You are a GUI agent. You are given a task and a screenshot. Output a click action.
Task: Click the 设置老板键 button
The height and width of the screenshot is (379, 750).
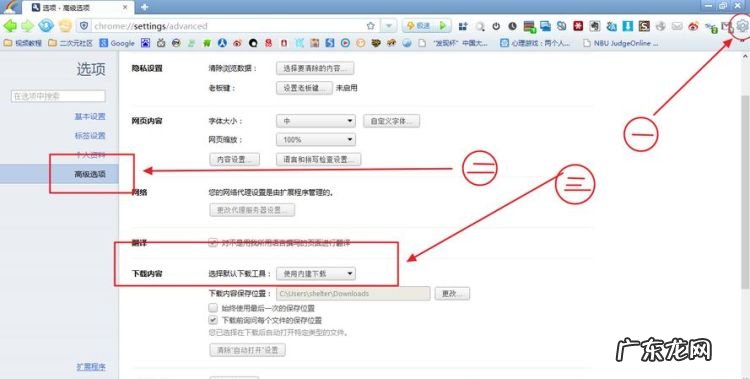(304, 88)
